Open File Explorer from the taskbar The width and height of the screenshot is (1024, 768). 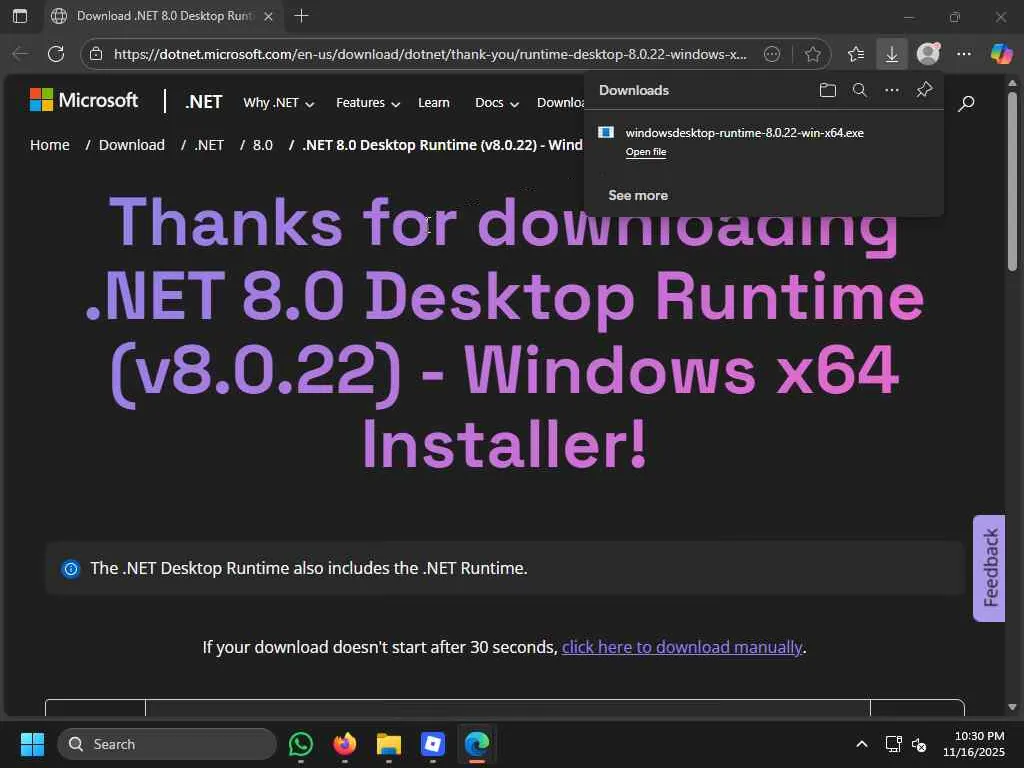pyautogui.click(x=389, y=744)
